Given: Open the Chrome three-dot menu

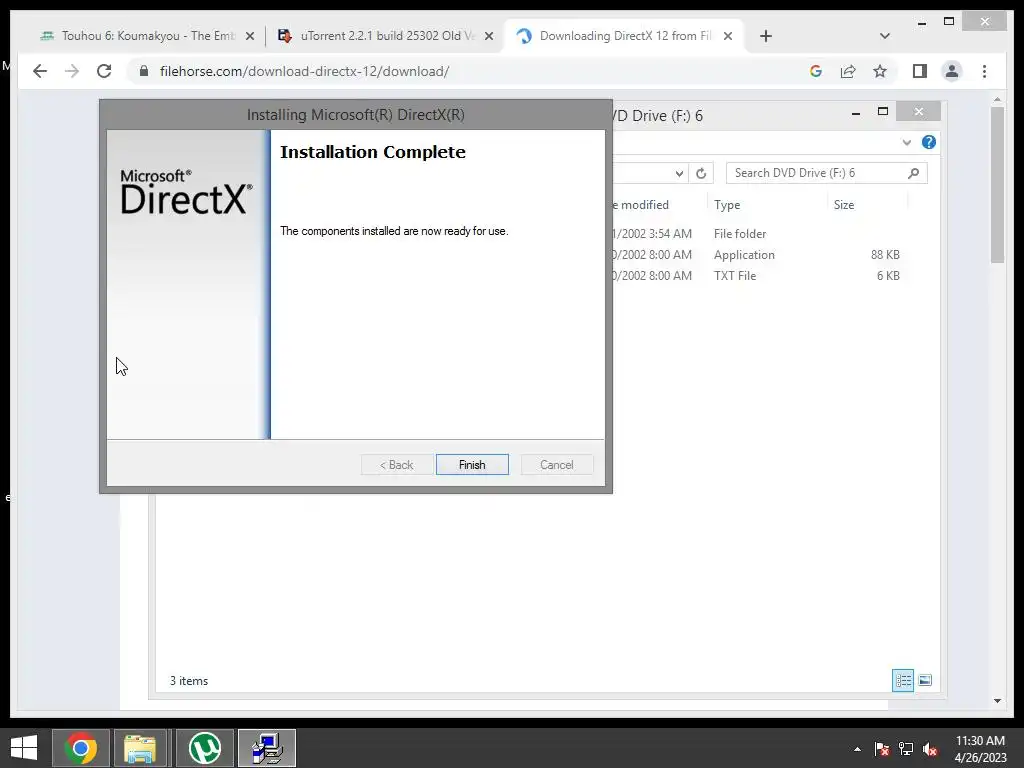Looking at the screenshot, I should [x=984, y=71].
